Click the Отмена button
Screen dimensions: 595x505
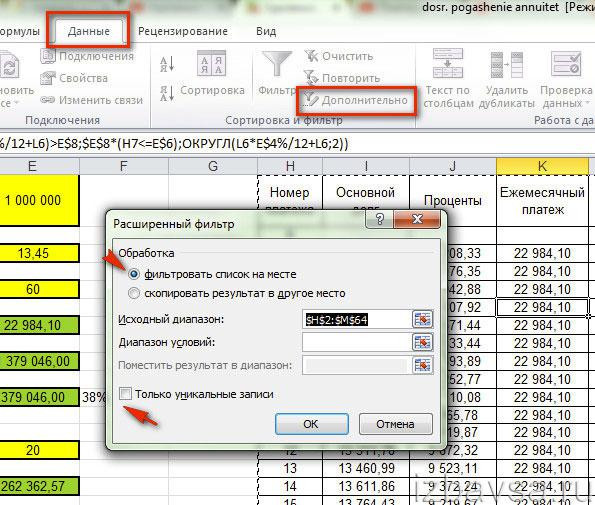pos(395,424)
